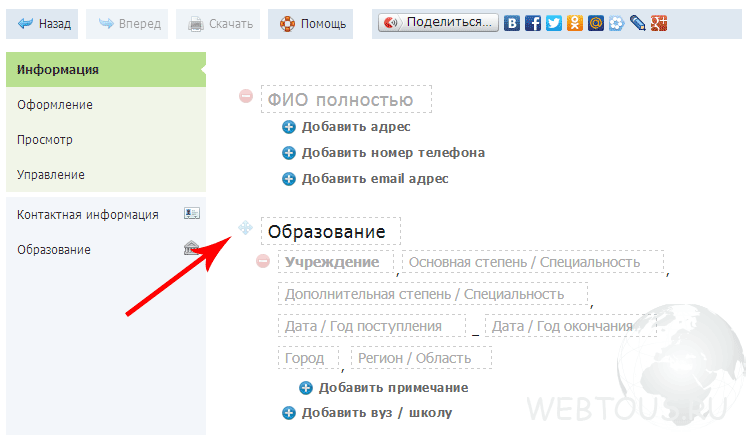Click the ФИО полностью input field
The height and width of the screenshot is (435, 748).
click(x=346, y=99)
